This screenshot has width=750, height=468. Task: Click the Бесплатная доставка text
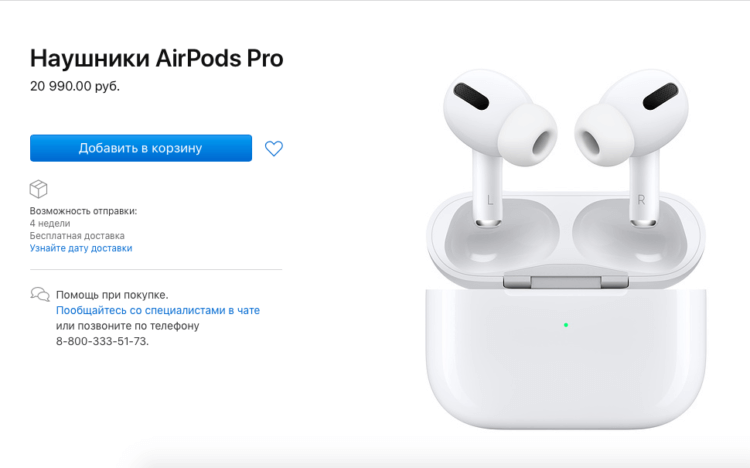[77, 235]
